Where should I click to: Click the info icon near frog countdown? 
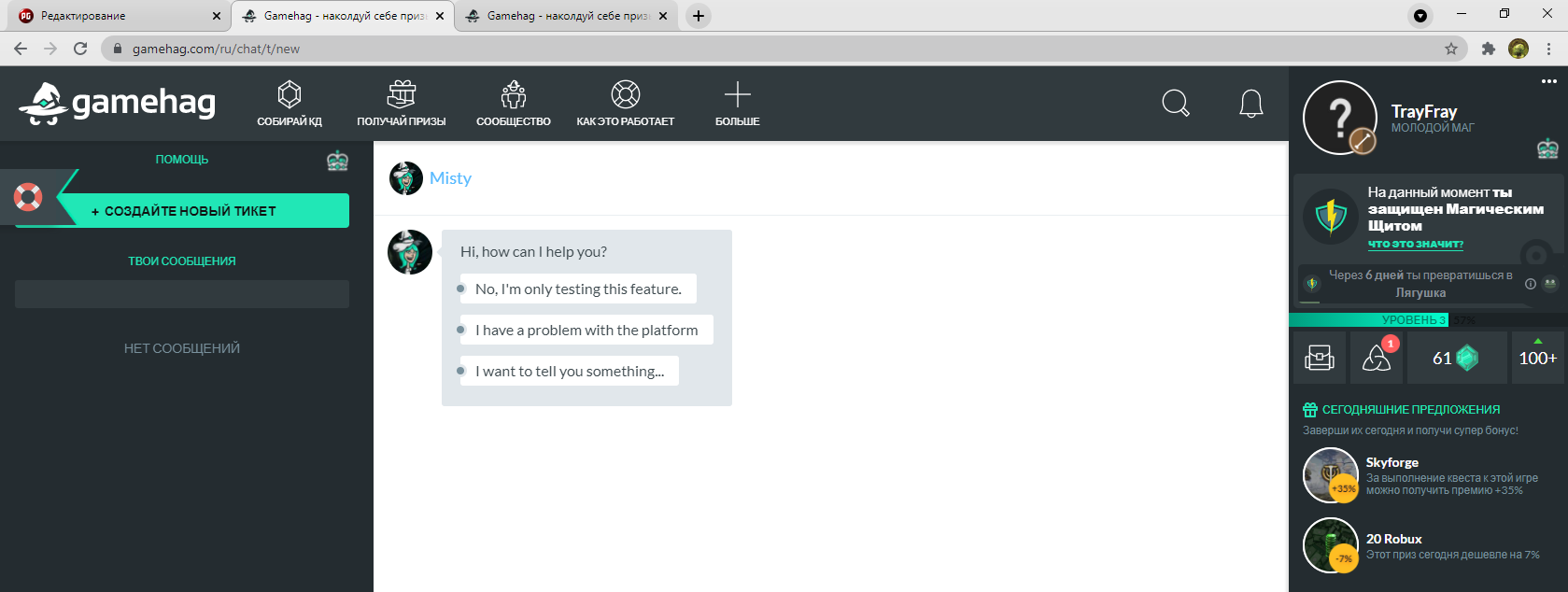point(1531,284)
